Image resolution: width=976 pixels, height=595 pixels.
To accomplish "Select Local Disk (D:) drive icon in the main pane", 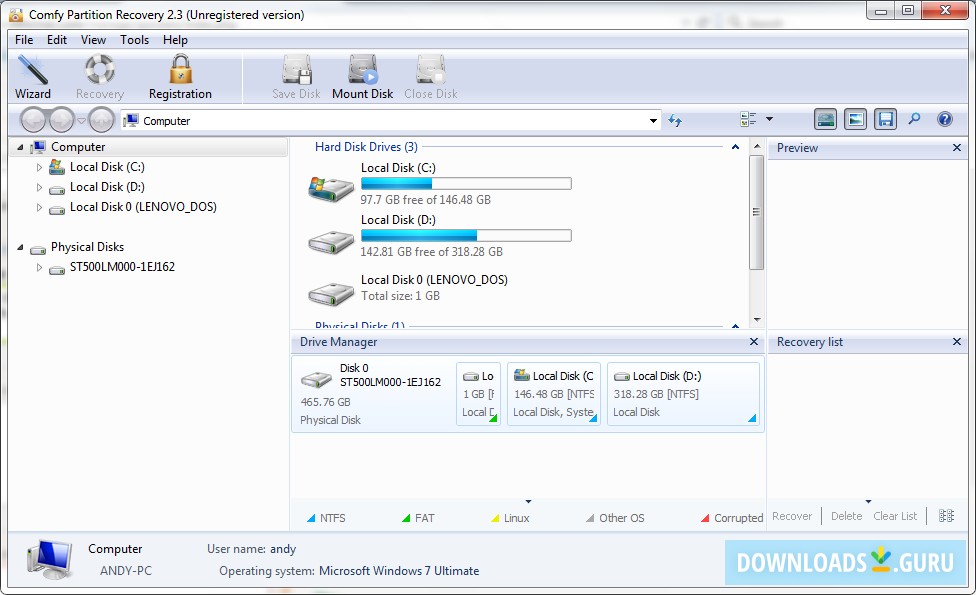I will click(331, 242).
